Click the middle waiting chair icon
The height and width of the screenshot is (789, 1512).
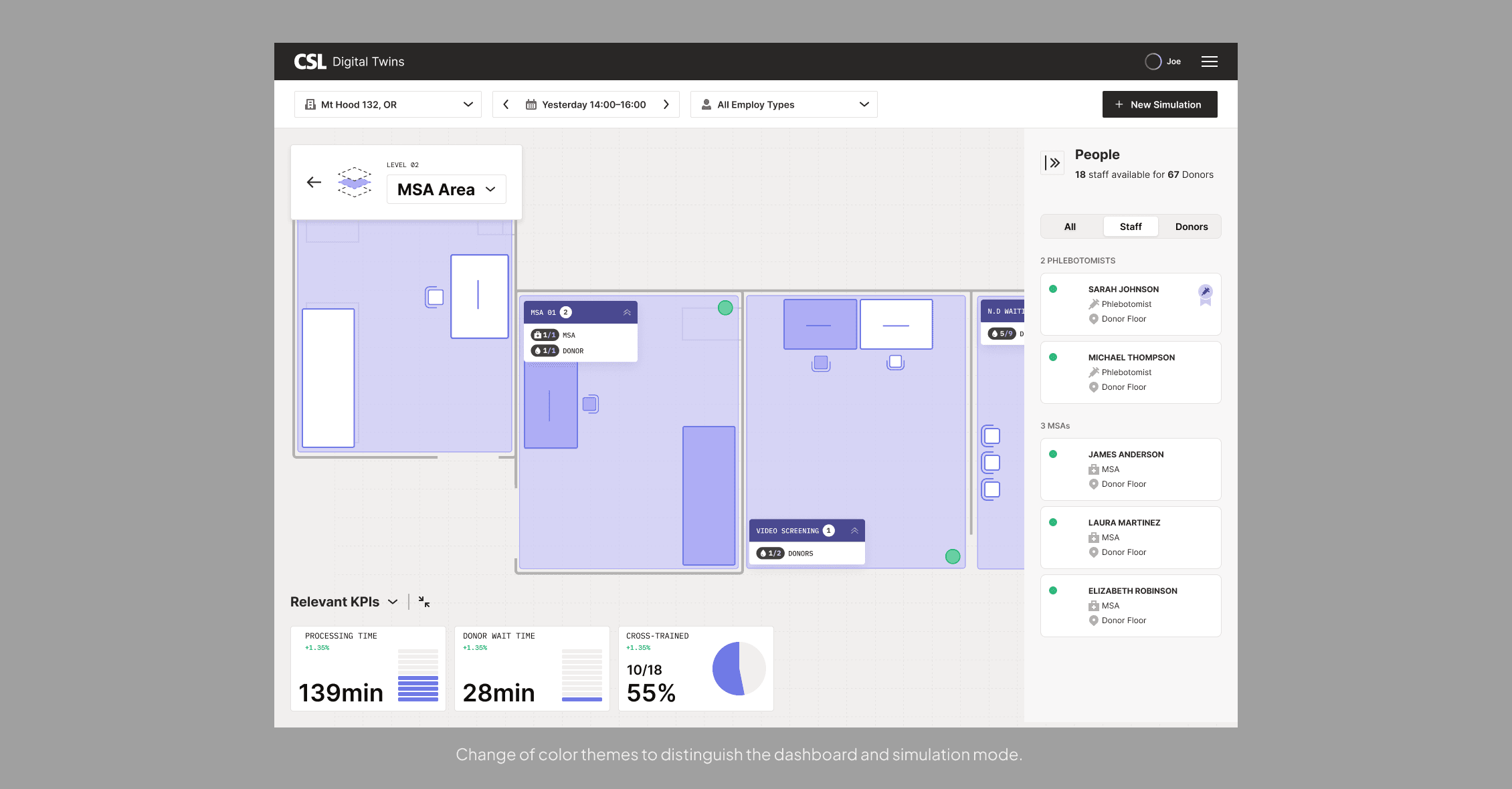(991, 463)
